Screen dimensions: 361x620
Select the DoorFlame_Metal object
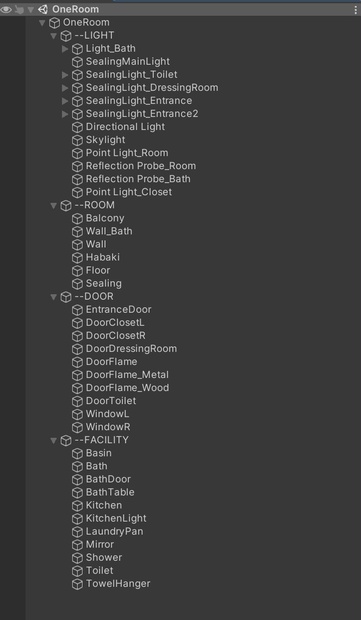pyautogui.click(x=127, y=374)
